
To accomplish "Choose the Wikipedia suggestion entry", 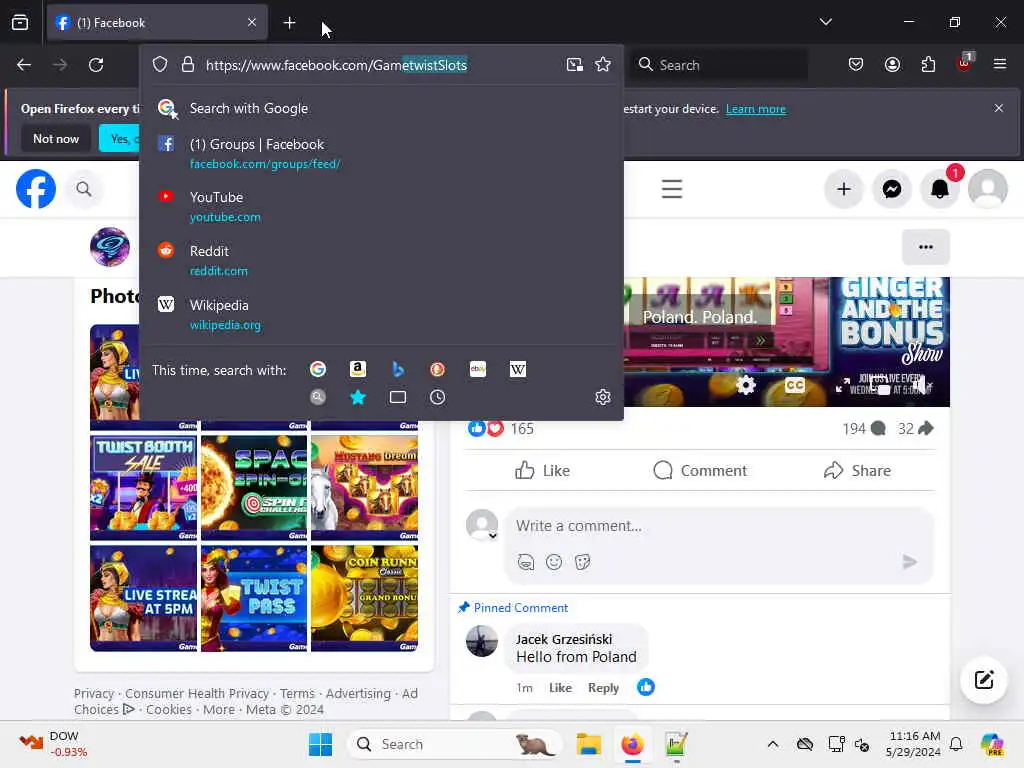I will pyautogui.click(x=381, y=314).
